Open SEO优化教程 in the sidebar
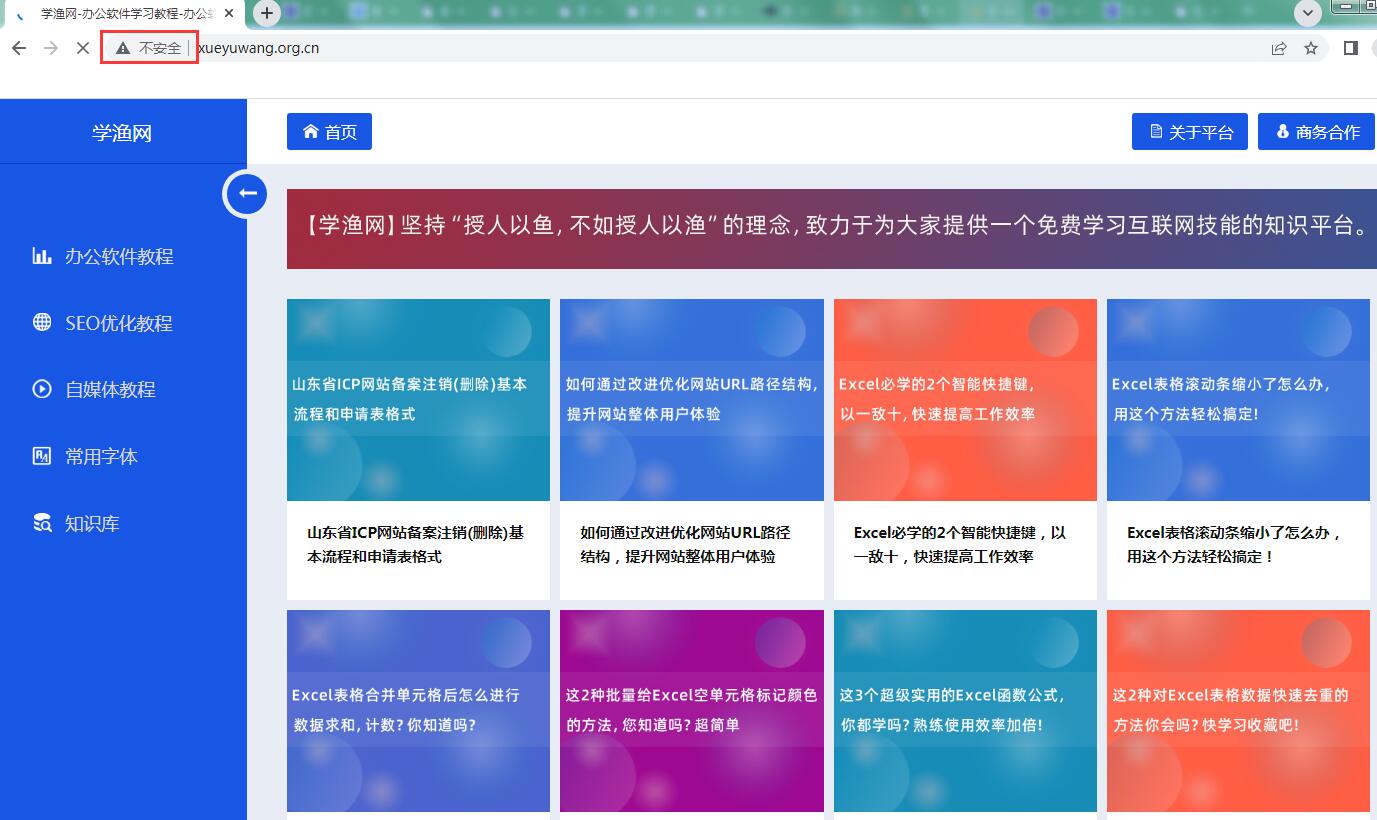Screen dimensions: 1377x820 tap(119, 323)
